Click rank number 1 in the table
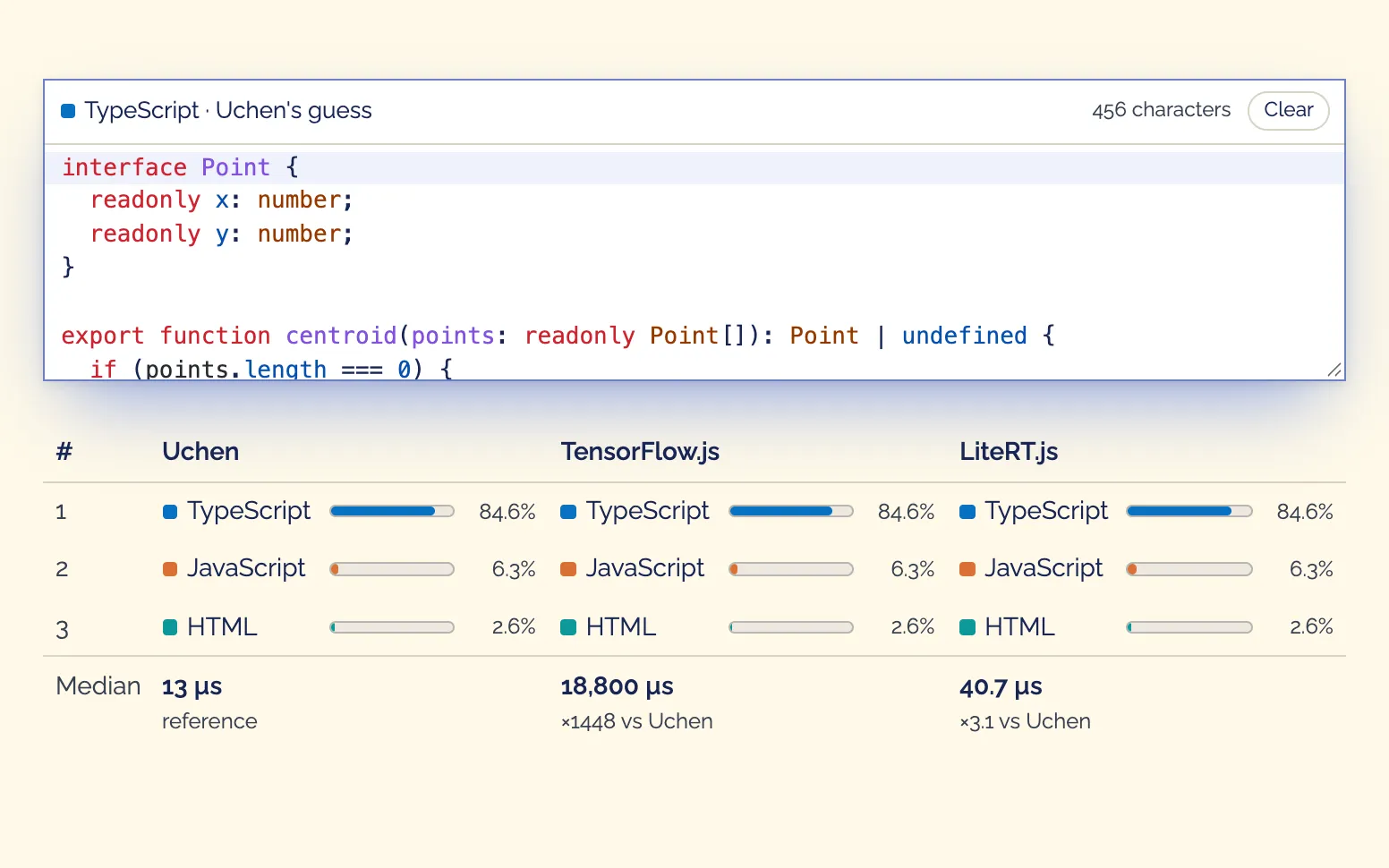Screen dimensions: 1389x868 coord(61,512)
